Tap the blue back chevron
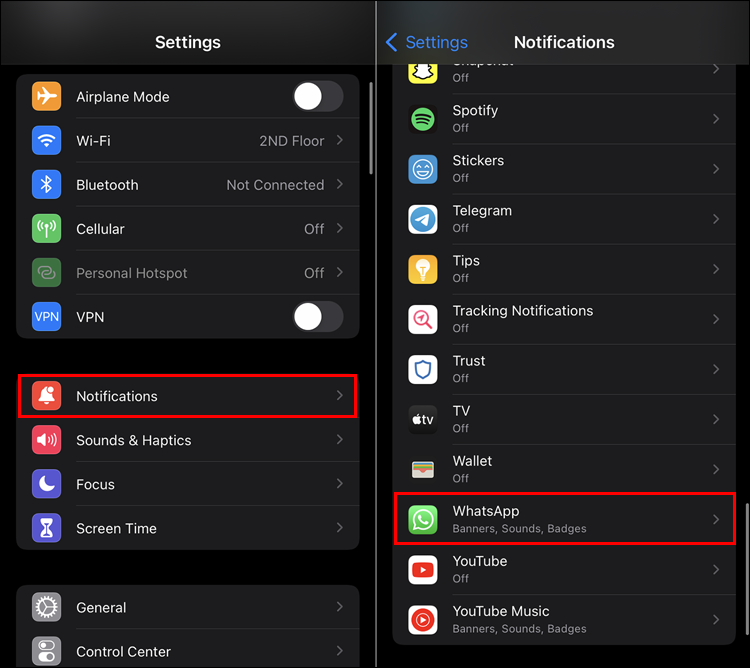Screen dimensions: 750x668 click(391, 42)
